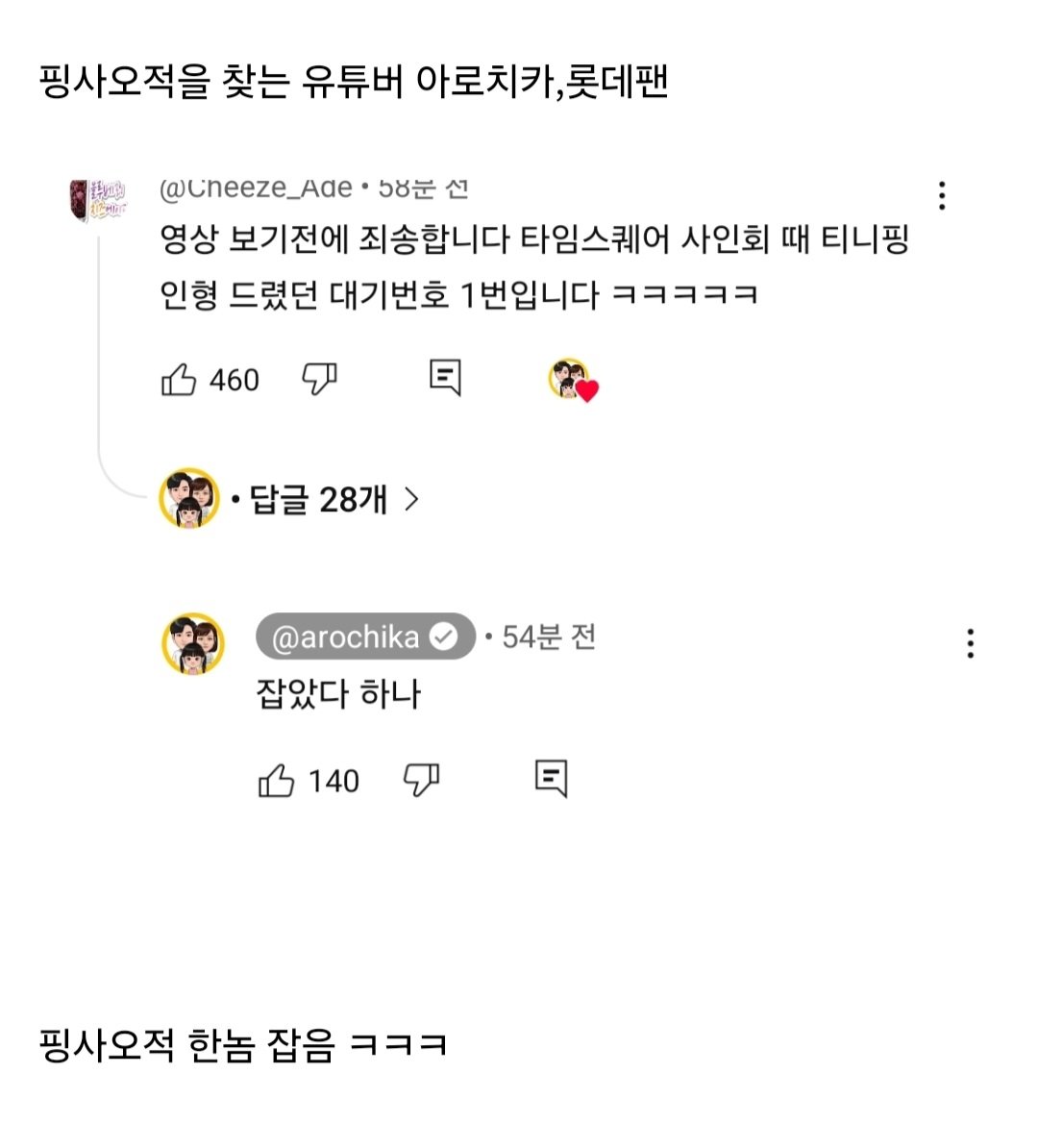Click the creator heart badge on first comment
1038x1148 pixels.
pyautogui.click(x=573, y=380)
